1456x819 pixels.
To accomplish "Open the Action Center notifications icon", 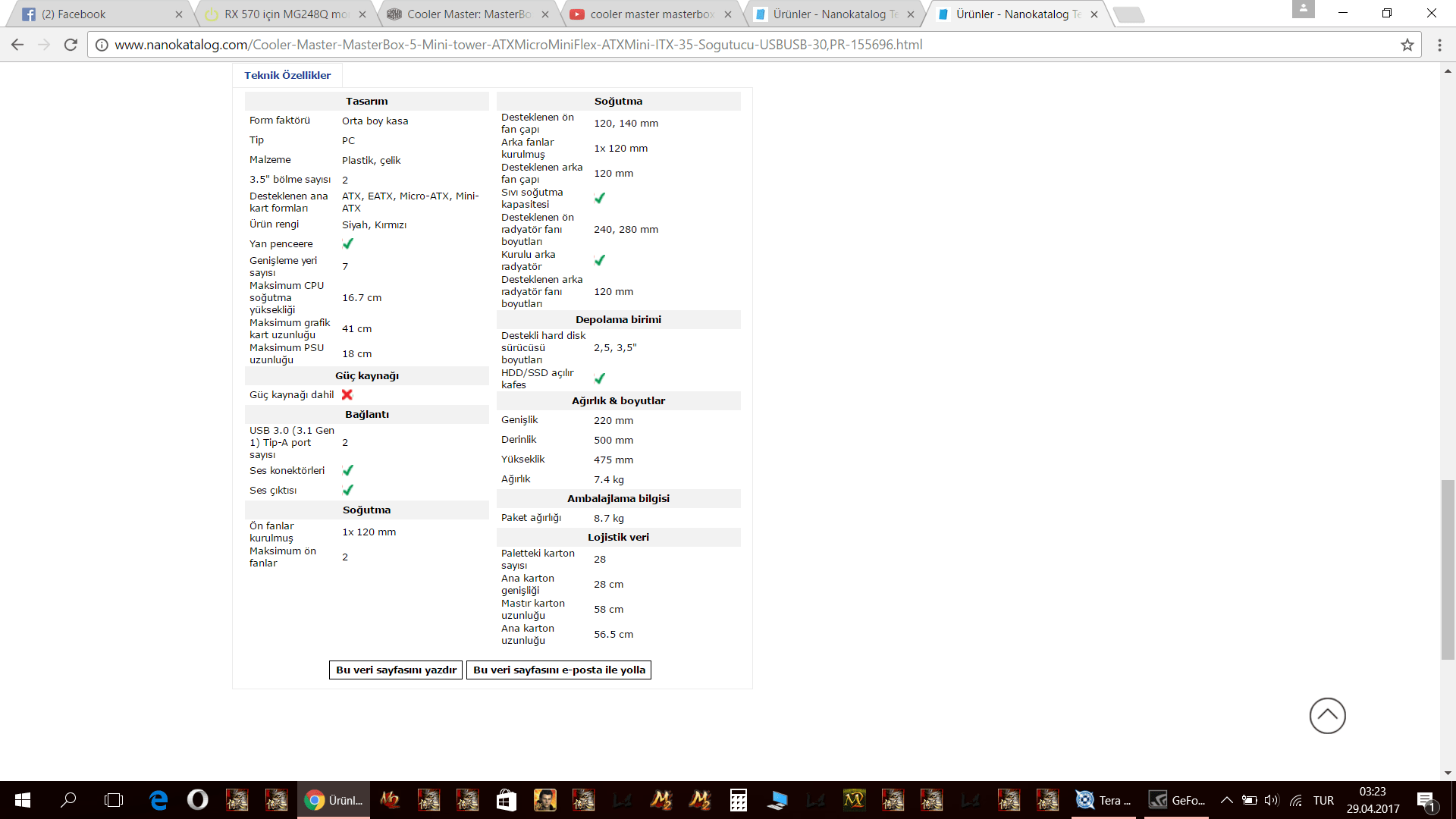I will pyautogui.click(x=1426, y=801).
